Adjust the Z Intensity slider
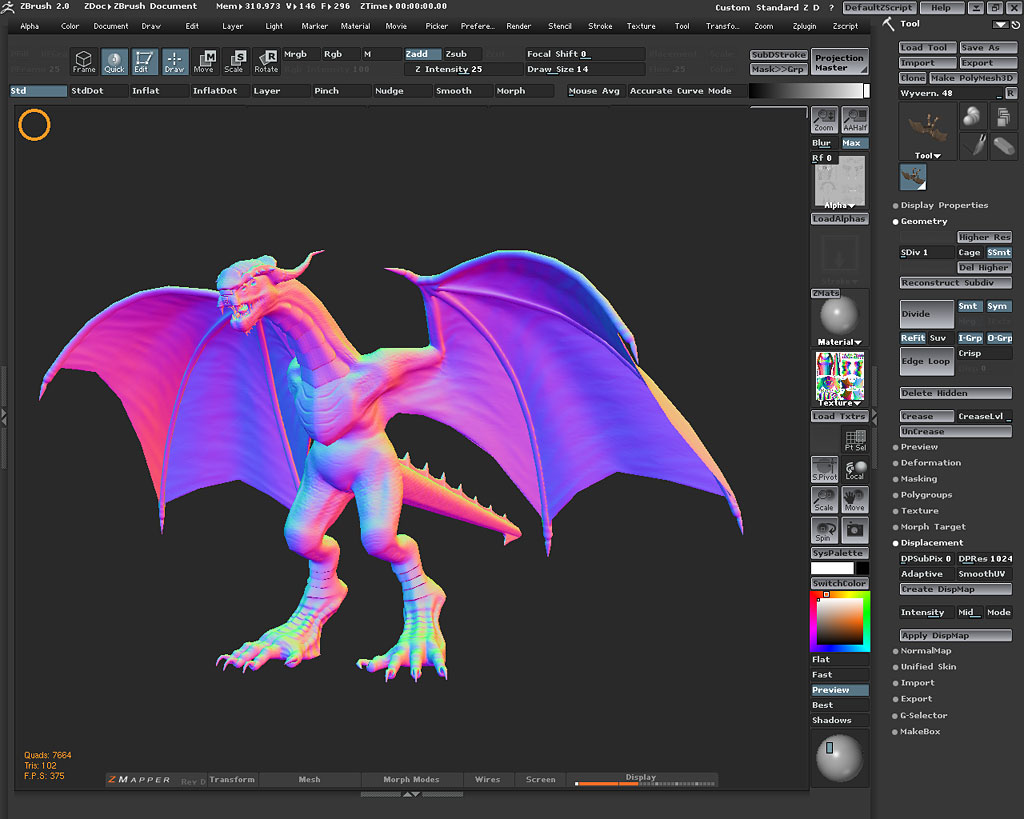This screenshot has width=1024, height=819. pyautogui.click(x=464, y=69)
